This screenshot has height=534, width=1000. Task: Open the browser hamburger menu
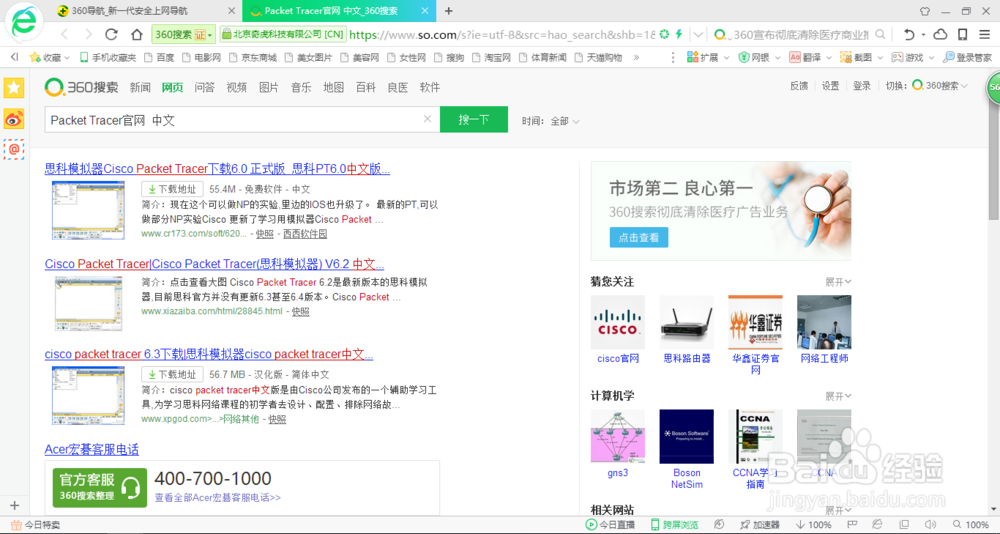985,34
